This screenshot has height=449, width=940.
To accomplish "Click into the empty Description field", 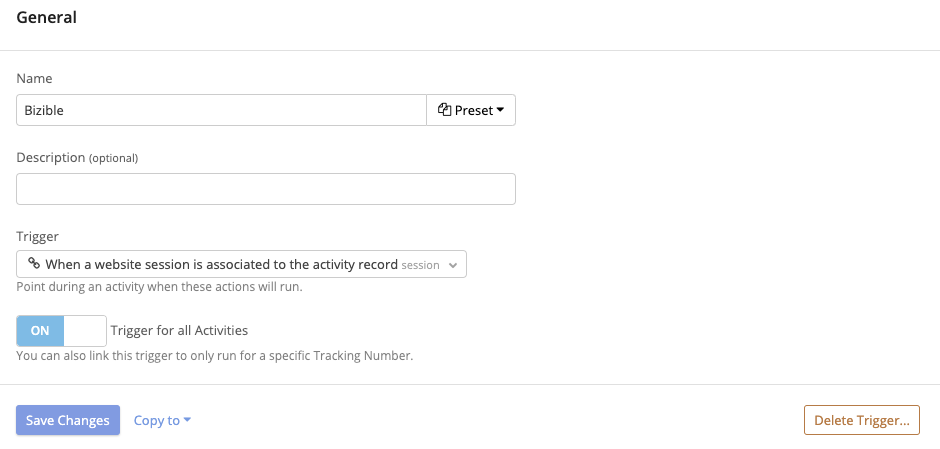I will tap(266, 189).
